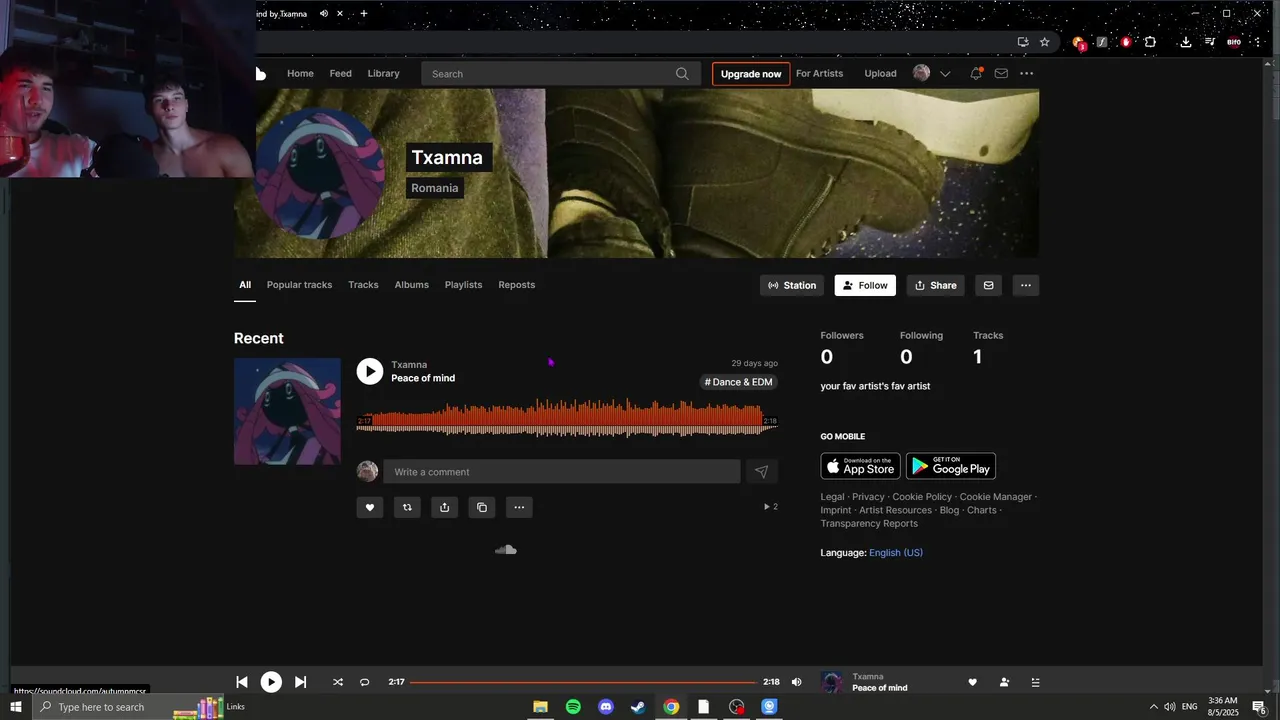Open messages envelope in header
This screenshot has height=720, width=1280.
click(x=1001, y=73)
